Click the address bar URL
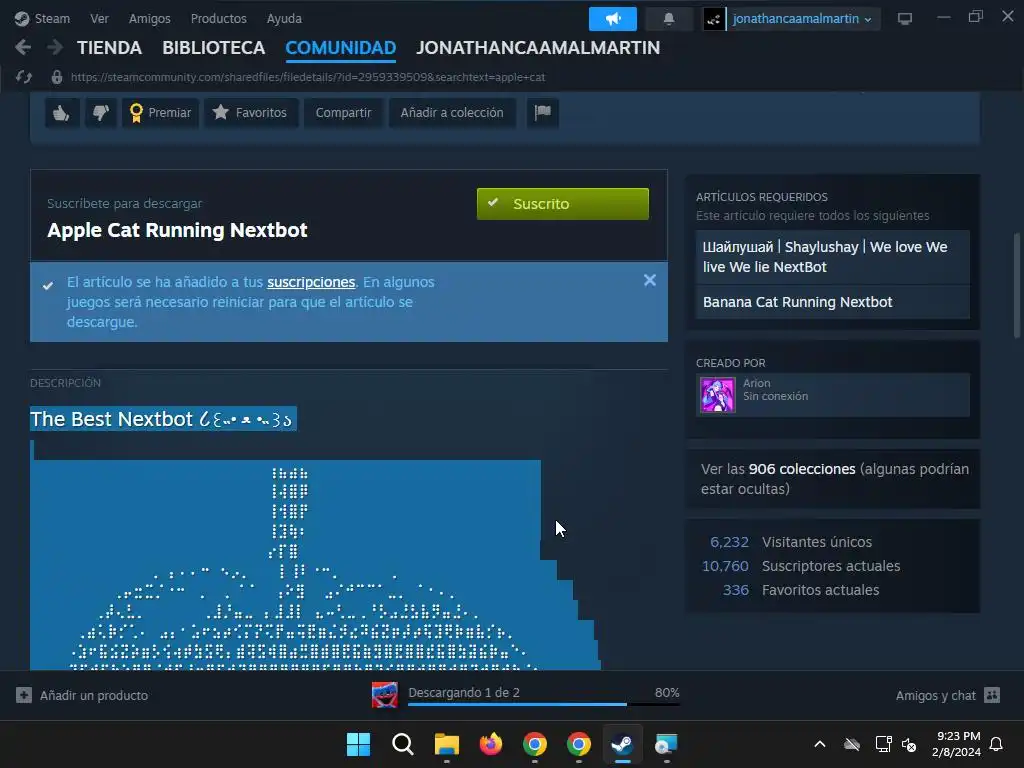Screen dimensions: 1024x768 click(308, 77)
